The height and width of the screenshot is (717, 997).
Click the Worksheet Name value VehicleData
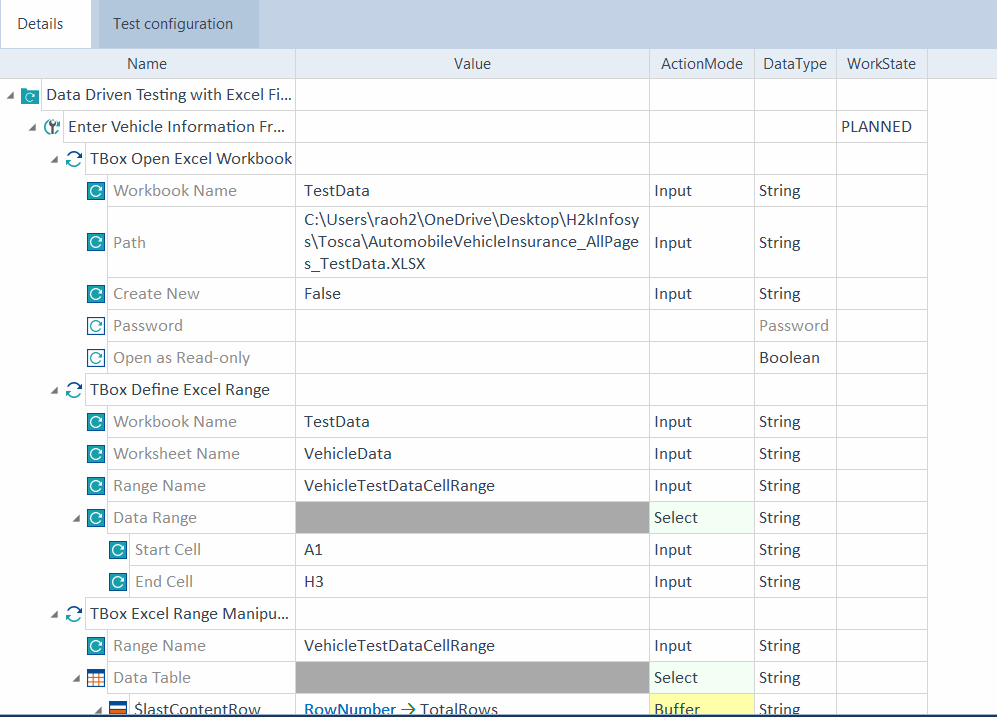tap(348, 454)
